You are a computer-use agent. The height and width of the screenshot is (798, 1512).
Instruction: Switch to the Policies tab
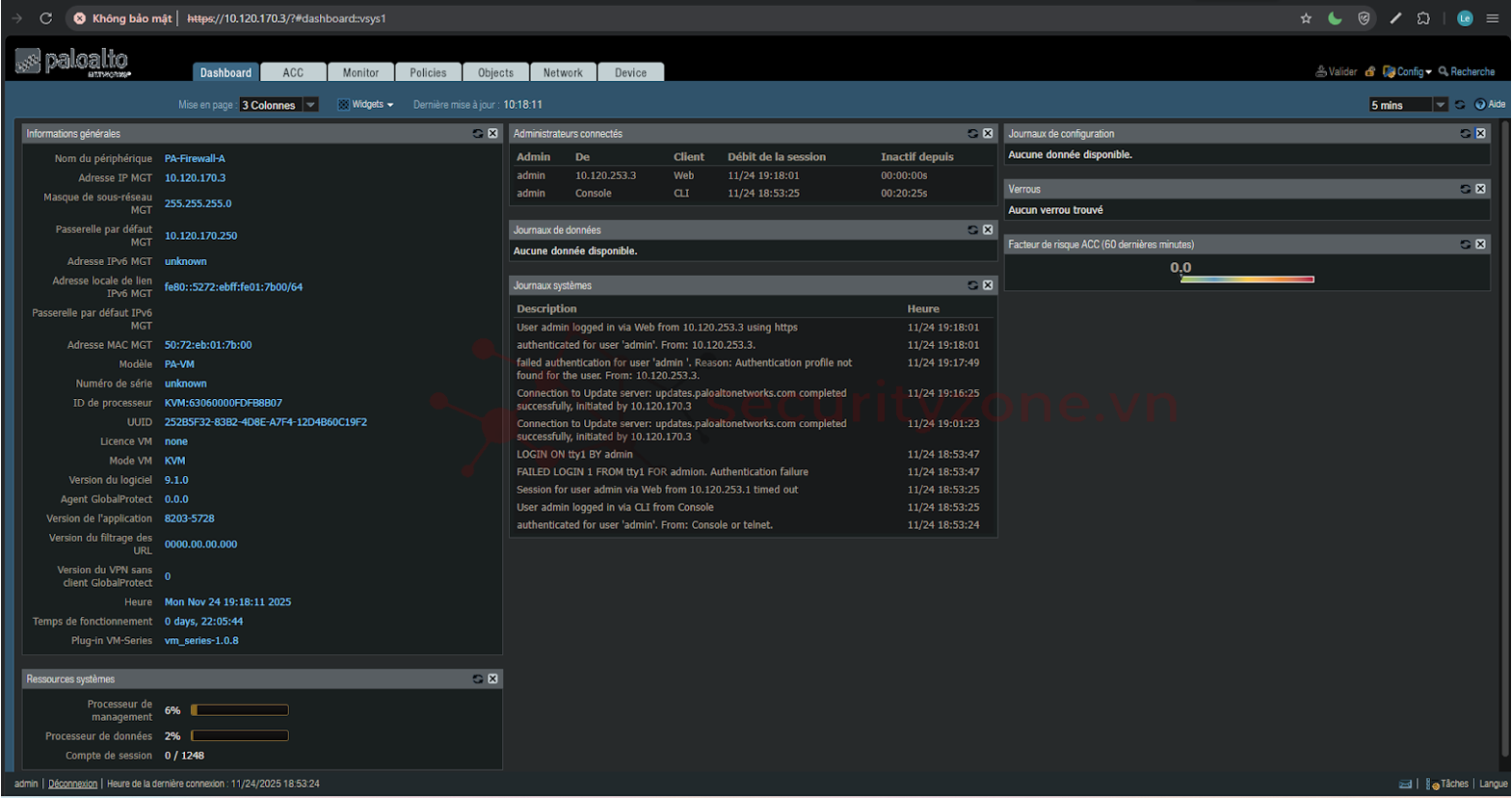coord(428,72)
